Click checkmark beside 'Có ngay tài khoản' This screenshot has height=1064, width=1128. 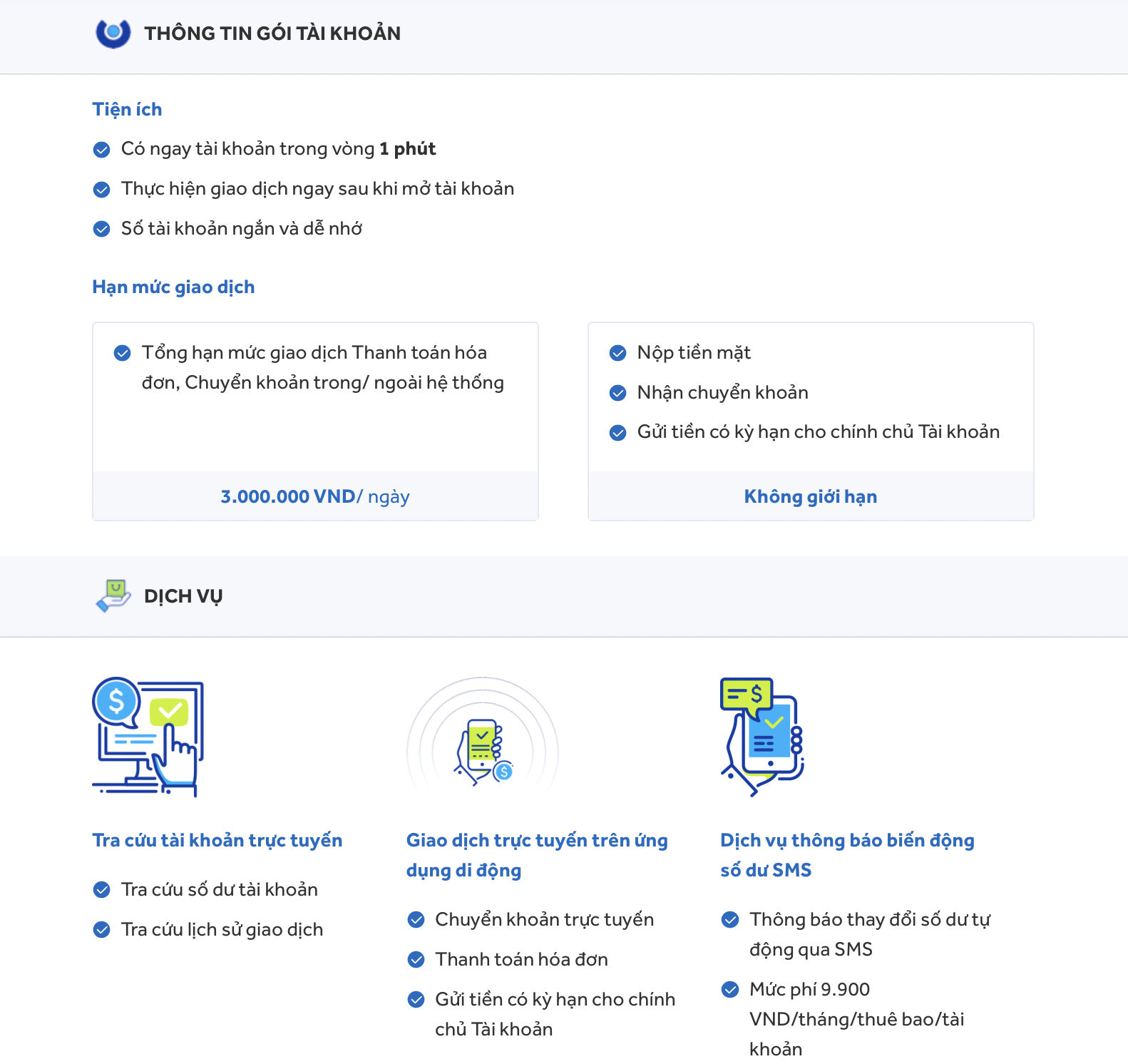tap(102, 149)
